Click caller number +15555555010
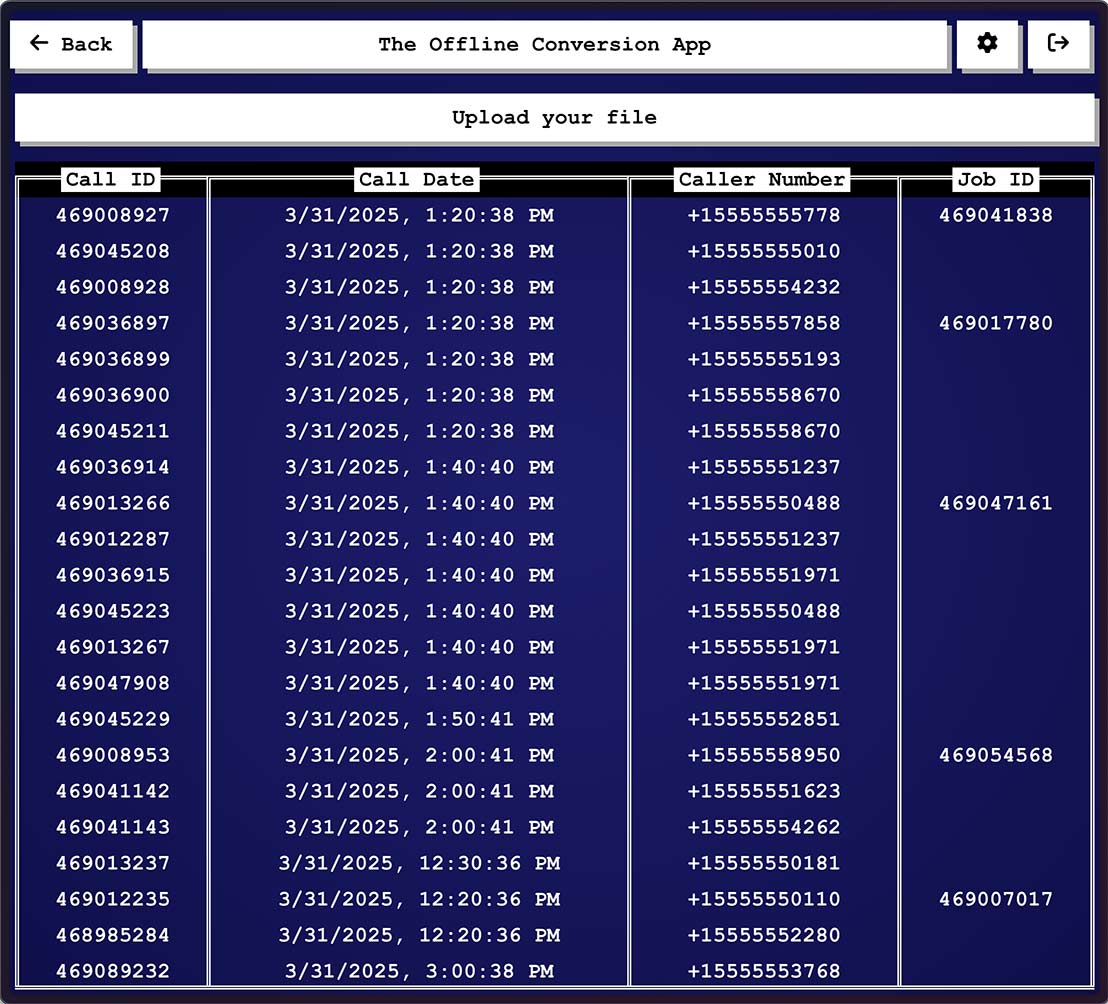This screenshot has height=1004, width=1108. tap(763, 251)
